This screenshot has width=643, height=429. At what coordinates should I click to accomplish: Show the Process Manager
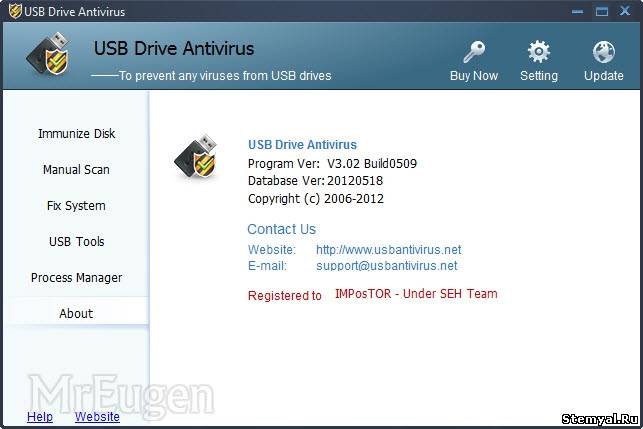[76, 278]
